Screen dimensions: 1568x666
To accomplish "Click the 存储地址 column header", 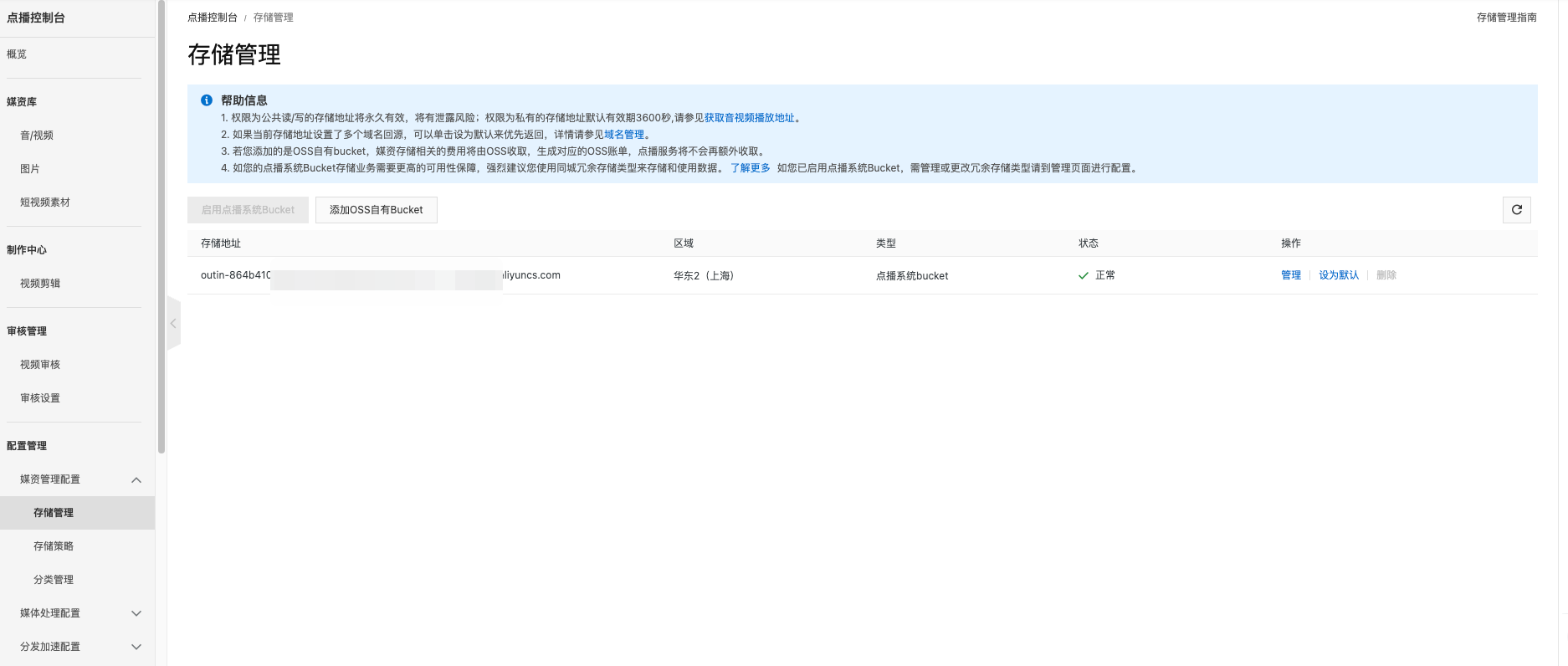I will tap(221, 243).
